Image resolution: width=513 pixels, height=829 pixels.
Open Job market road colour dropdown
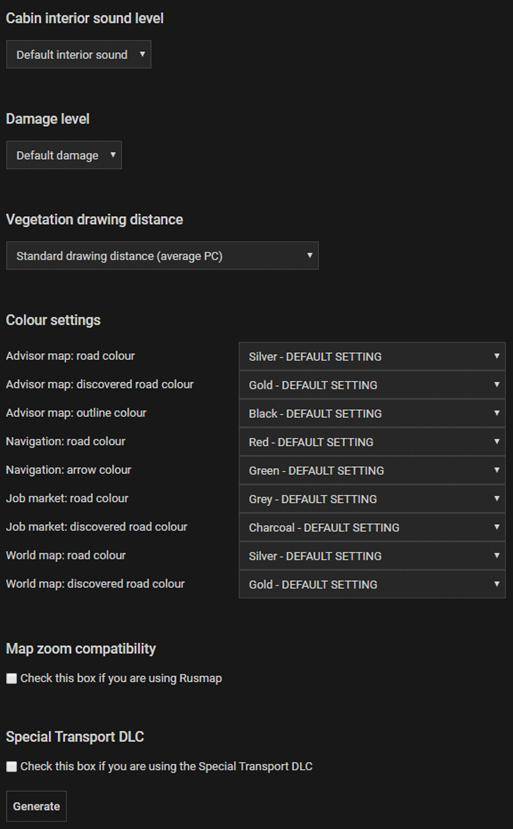[x=372, y=499]
